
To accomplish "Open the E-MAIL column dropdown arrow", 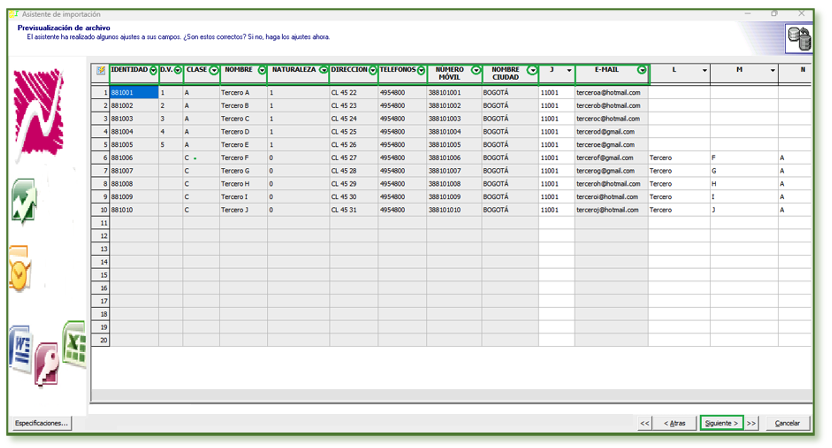I will pos(641,71).
